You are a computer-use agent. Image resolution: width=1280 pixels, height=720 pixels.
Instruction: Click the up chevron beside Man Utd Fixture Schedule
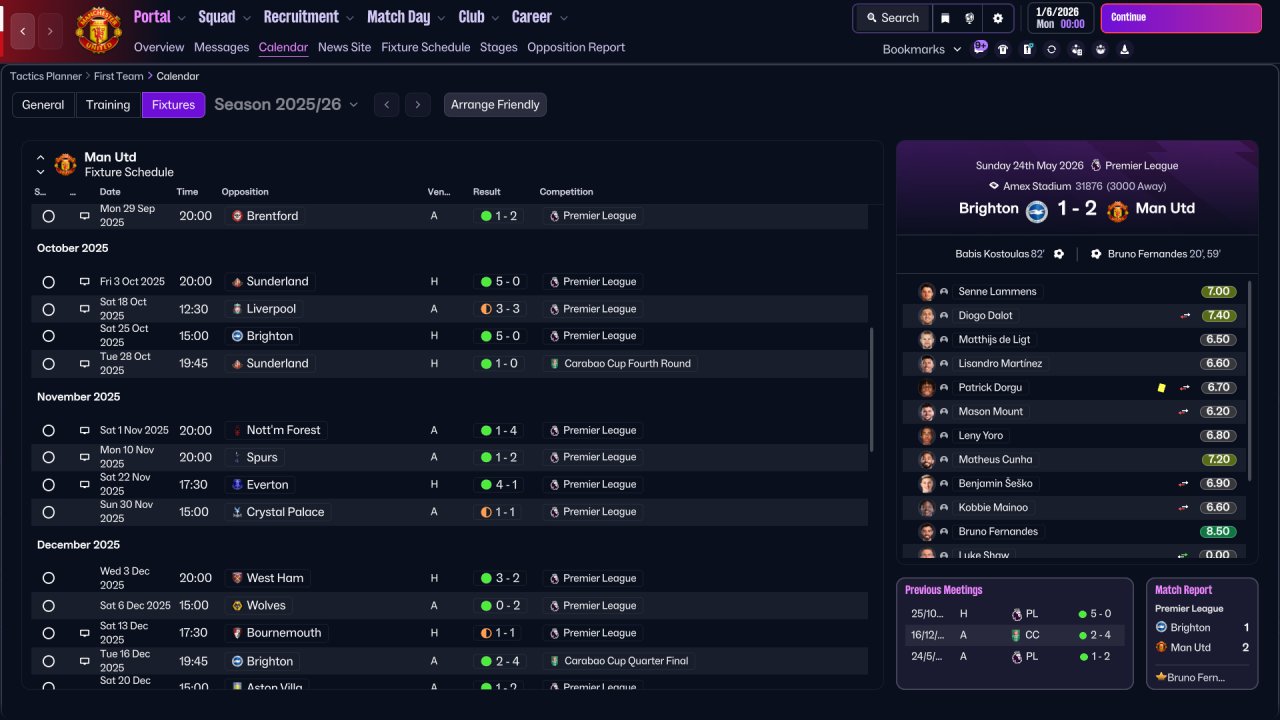(x=41, y=157)
